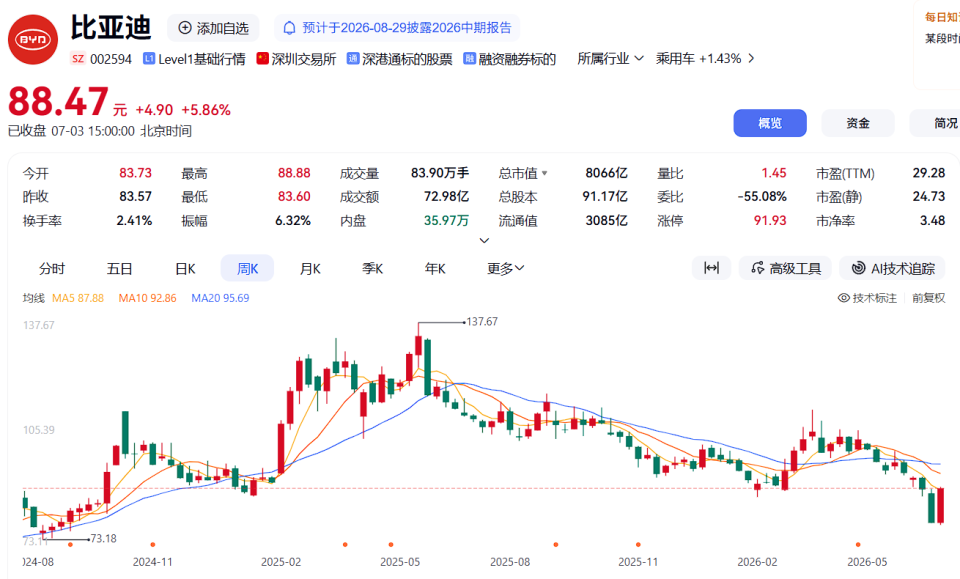
Task: Click the 深港通标的股票 label
Action: coord(407,59)
